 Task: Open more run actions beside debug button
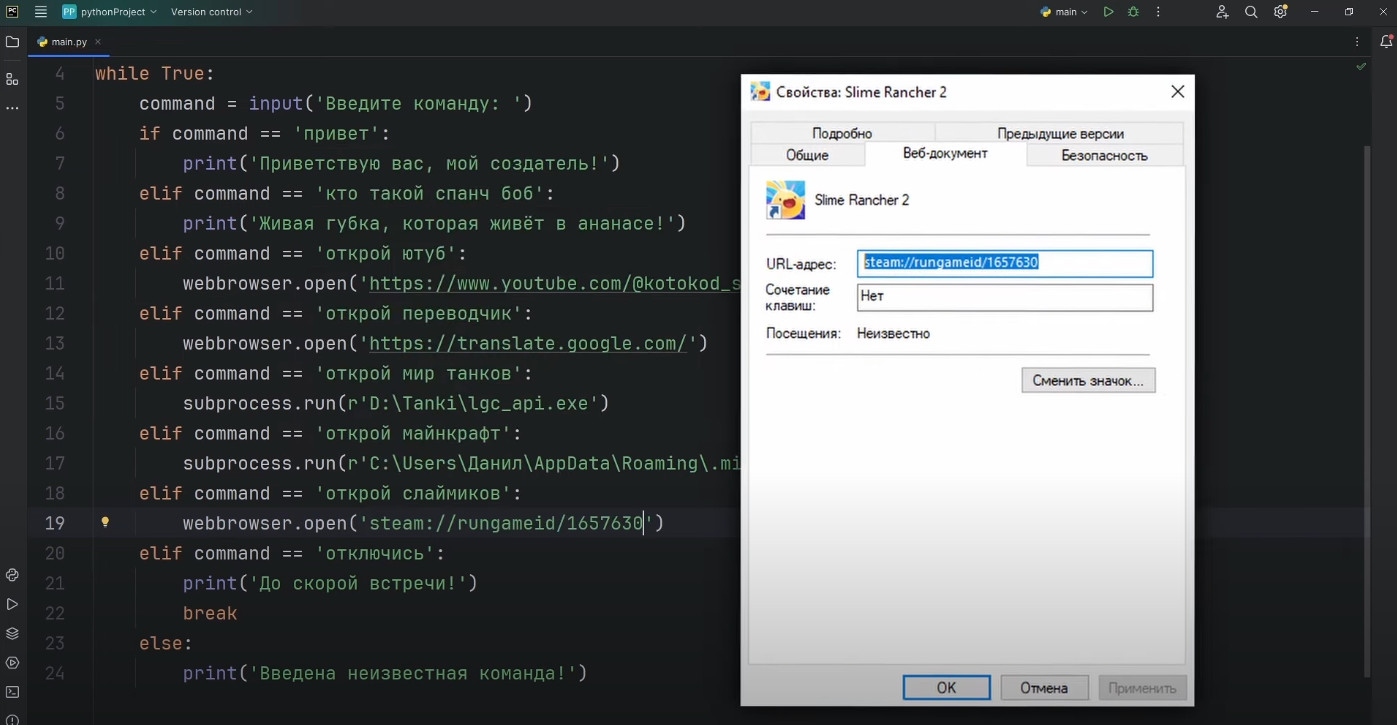(1159, 12)
